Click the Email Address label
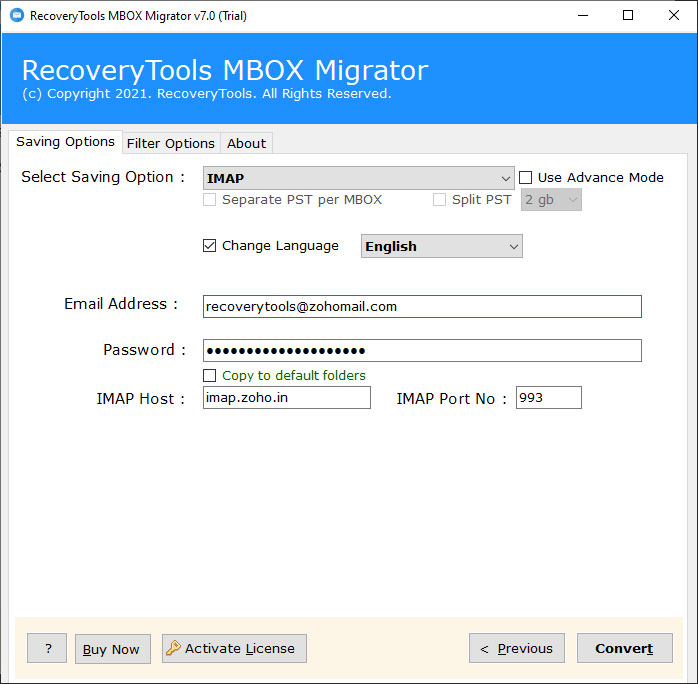698x684 pixels. [121, 304]
